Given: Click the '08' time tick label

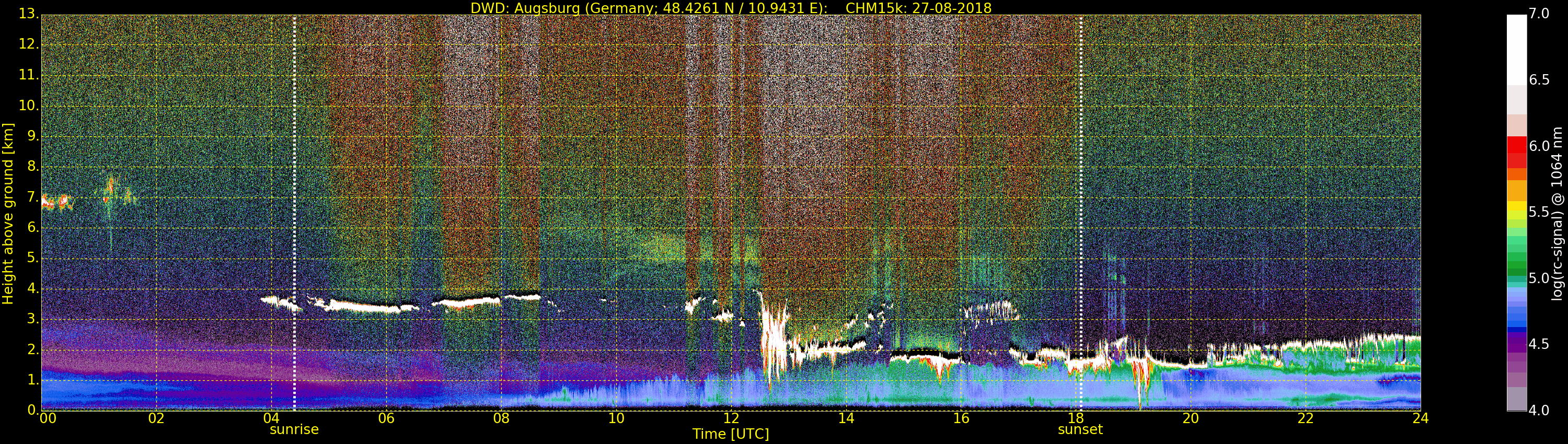Looking at the screenshot, I should (x=501, y=418).
